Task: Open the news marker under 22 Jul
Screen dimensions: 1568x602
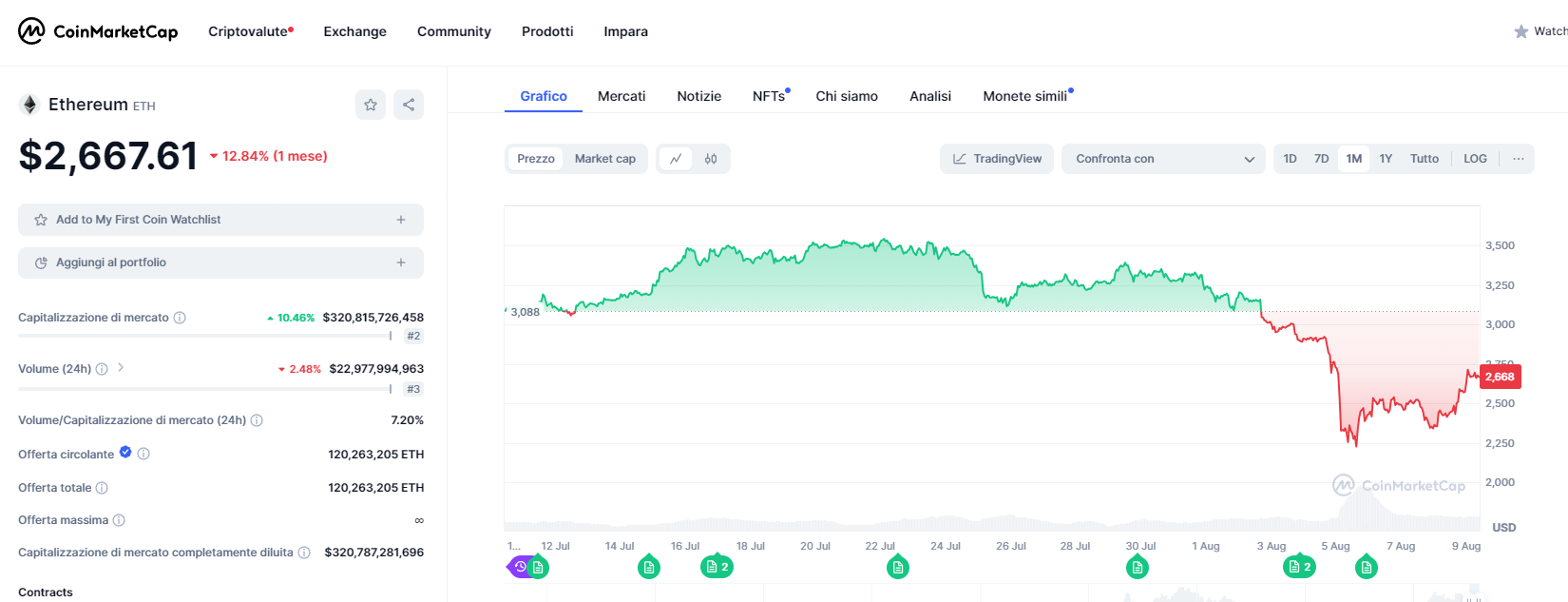Action: point(897,568)
